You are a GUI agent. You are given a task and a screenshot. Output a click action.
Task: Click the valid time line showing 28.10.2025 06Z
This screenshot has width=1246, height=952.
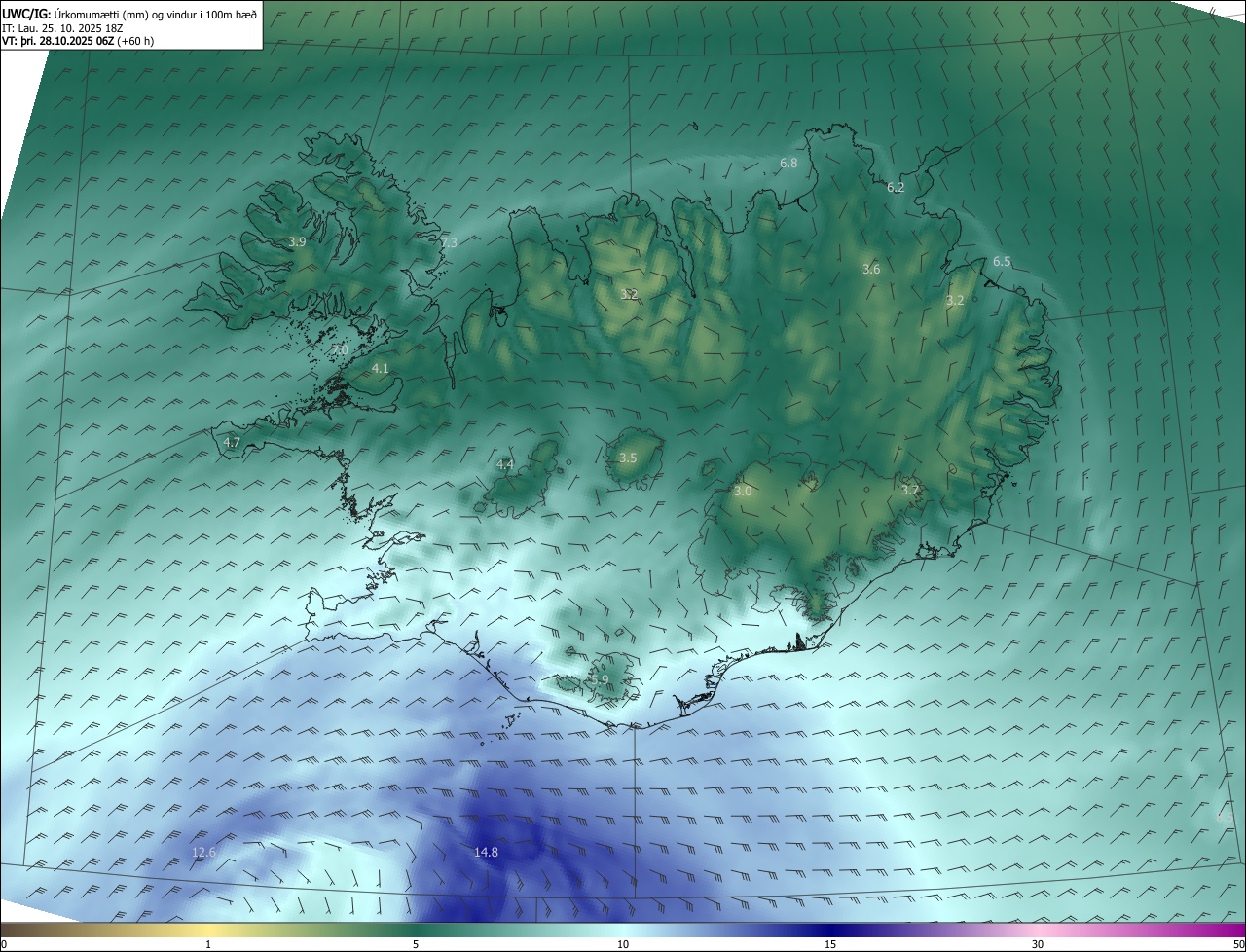(78, 41)
